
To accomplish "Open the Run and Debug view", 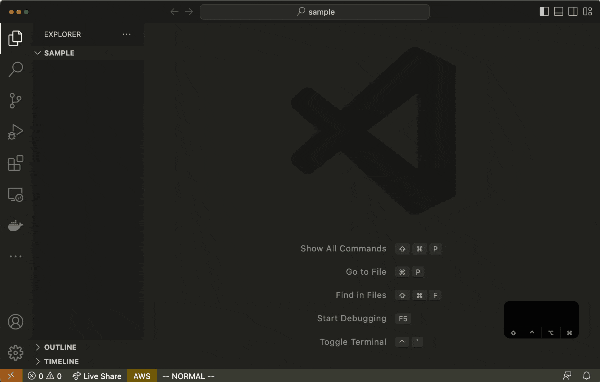I will [x=15, y=132].
